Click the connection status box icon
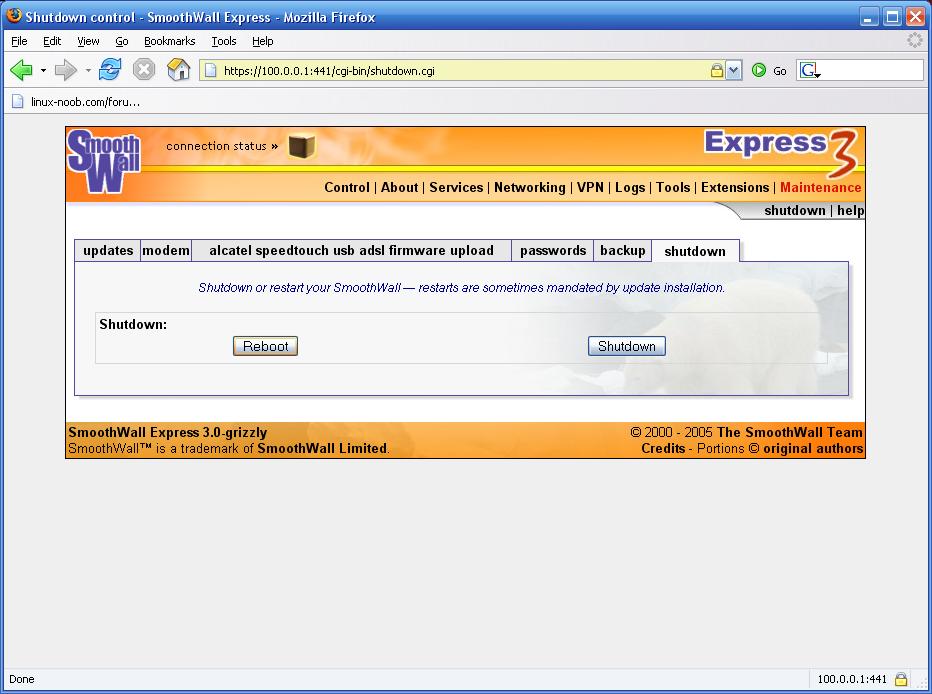Viewport: 932px width, 694px height. pyautogui.click(x=301, y=146)
